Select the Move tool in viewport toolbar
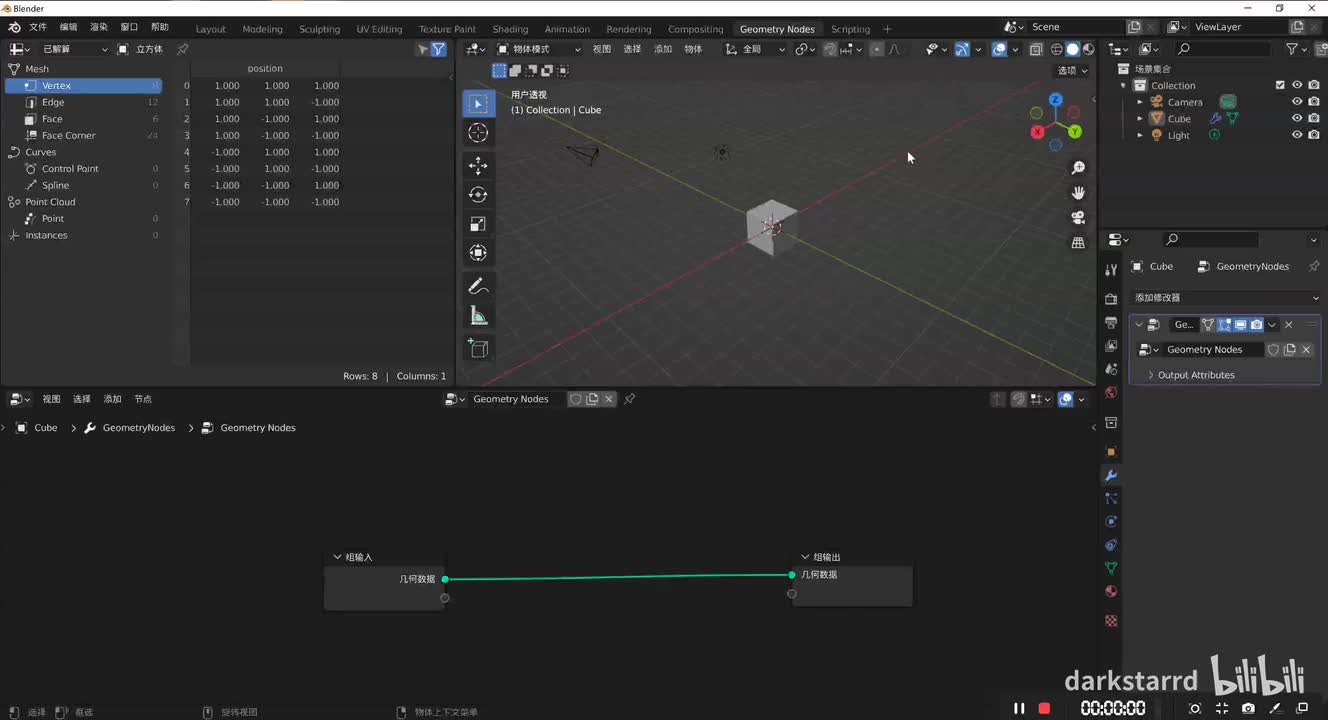The height and width of the screenshot is (720, 1328). coord(478,165)
